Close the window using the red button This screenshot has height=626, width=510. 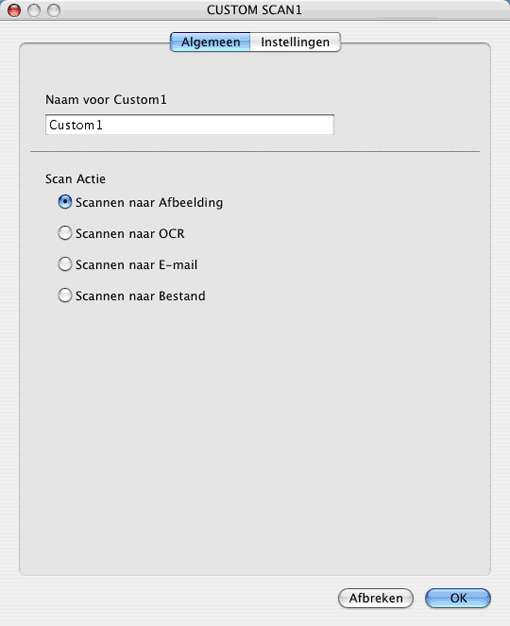14,10
